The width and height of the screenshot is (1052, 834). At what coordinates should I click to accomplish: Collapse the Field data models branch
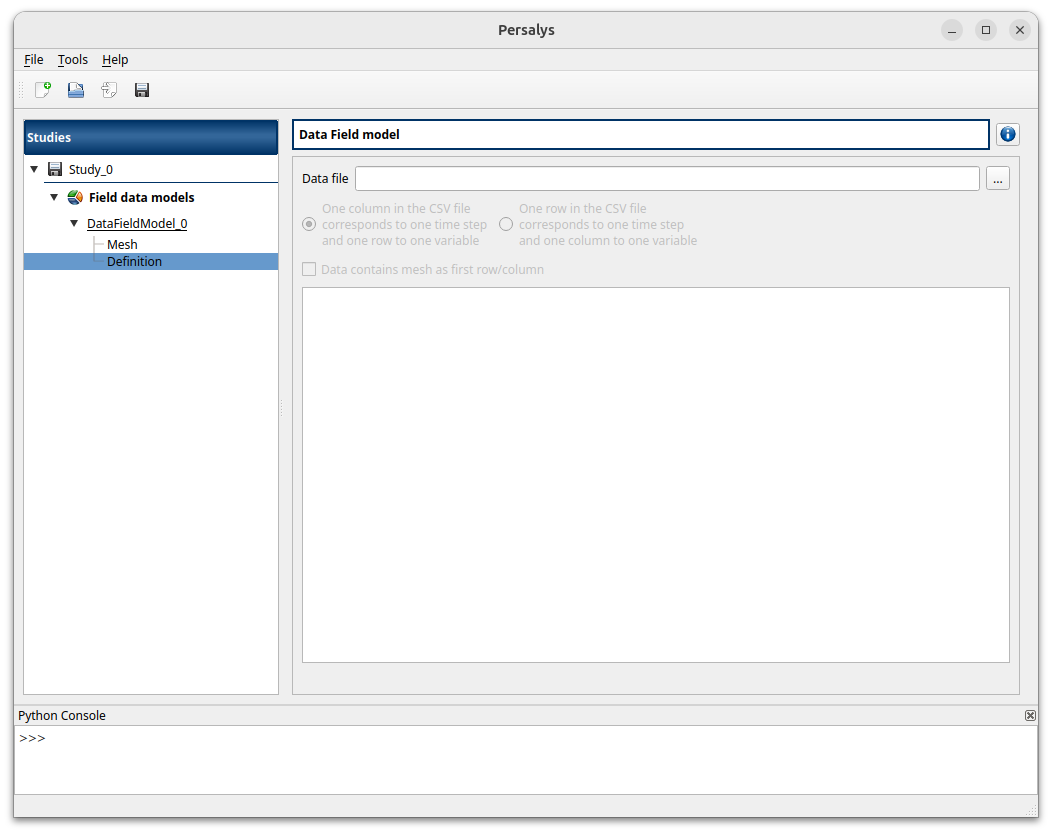tap(54, 197)
